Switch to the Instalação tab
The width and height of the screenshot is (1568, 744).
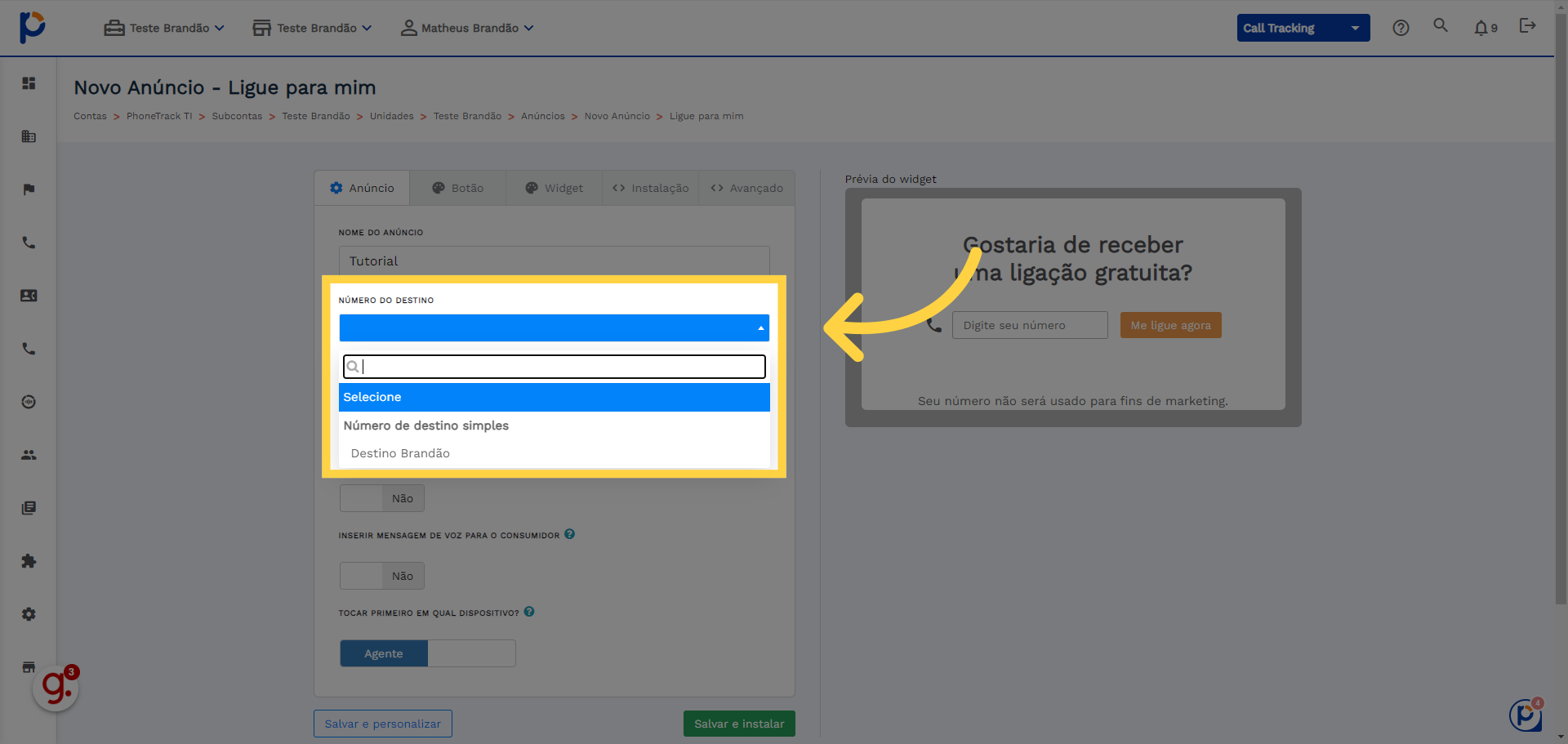click(651, 188)
